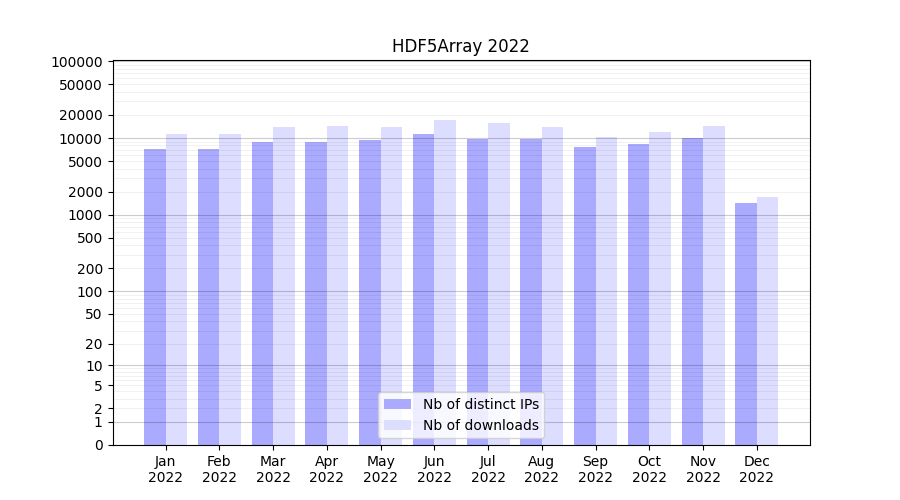Select the 'Nb of downloads' legend label
The image size is (900, 500).
coord(480,425)
